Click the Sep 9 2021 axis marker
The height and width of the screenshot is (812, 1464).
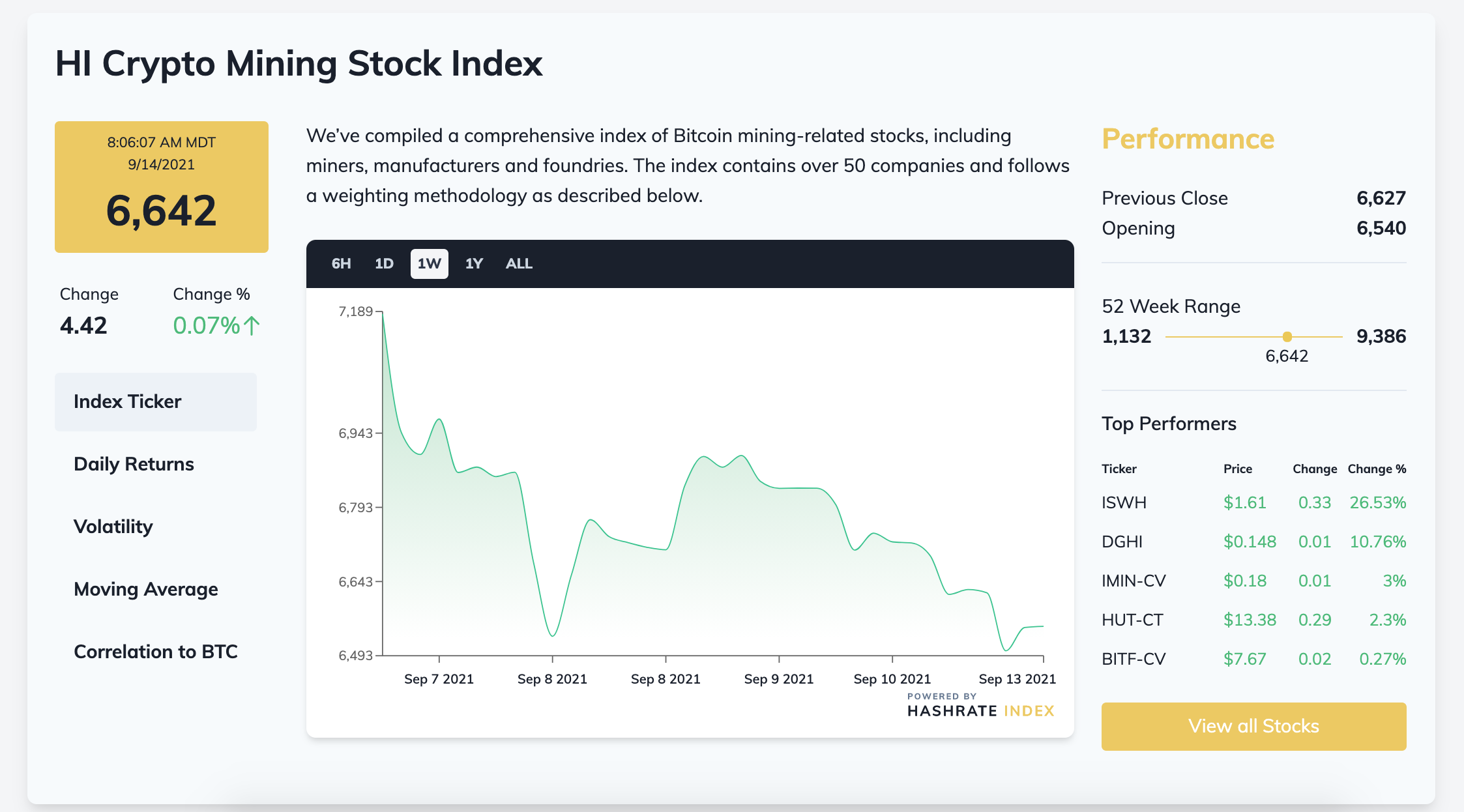point(779,679)
